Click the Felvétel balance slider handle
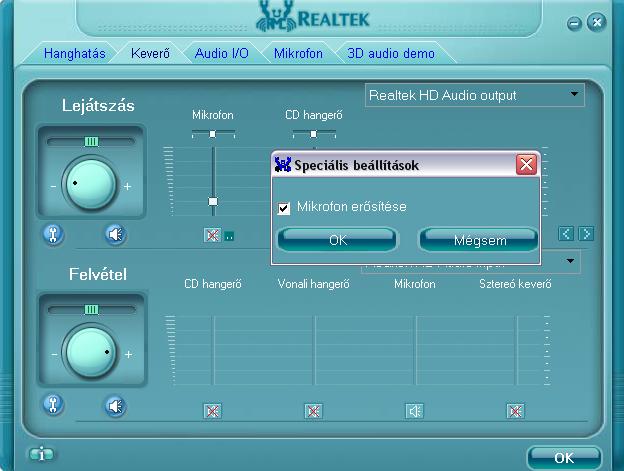The width and height of the screenshot is (624, 471). click(91, 309)
